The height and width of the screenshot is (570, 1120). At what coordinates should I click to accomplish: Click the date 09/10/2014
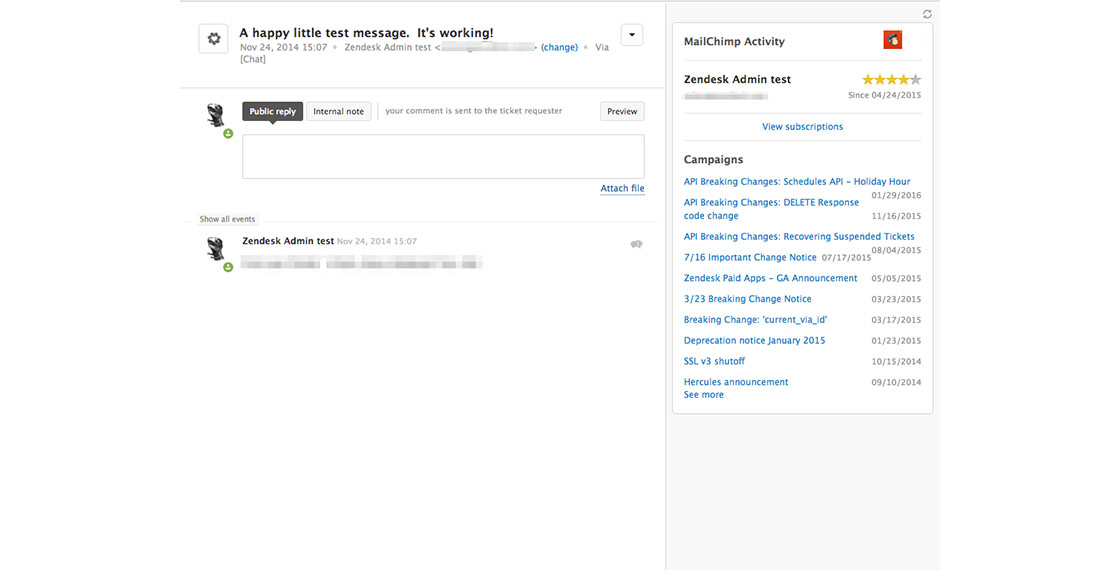[896, 382]
